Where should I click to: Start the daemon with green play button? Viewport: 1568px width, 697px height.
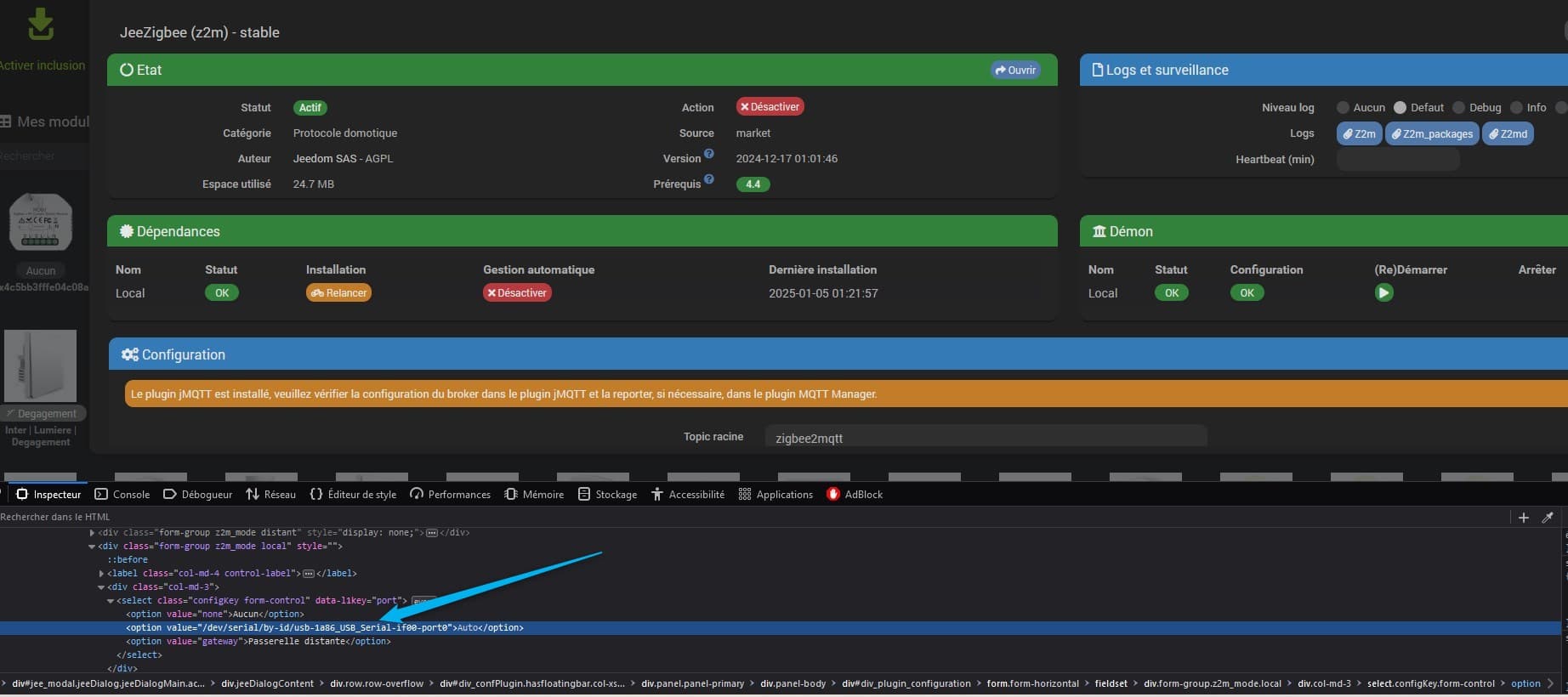tap(1384, 292)
